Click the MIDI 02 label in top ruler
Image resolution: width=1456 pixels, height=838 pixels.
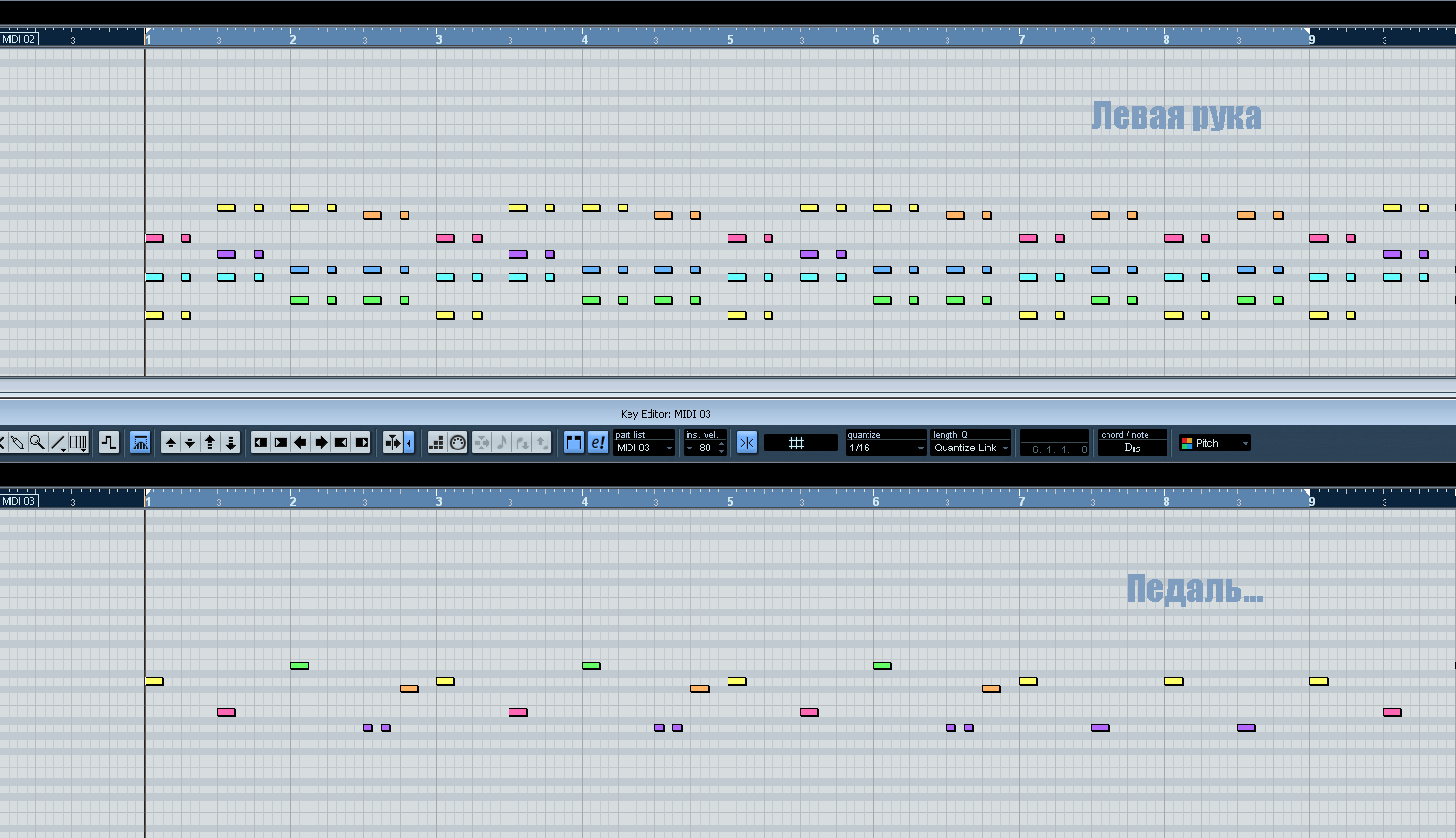[x=18, y=39]
